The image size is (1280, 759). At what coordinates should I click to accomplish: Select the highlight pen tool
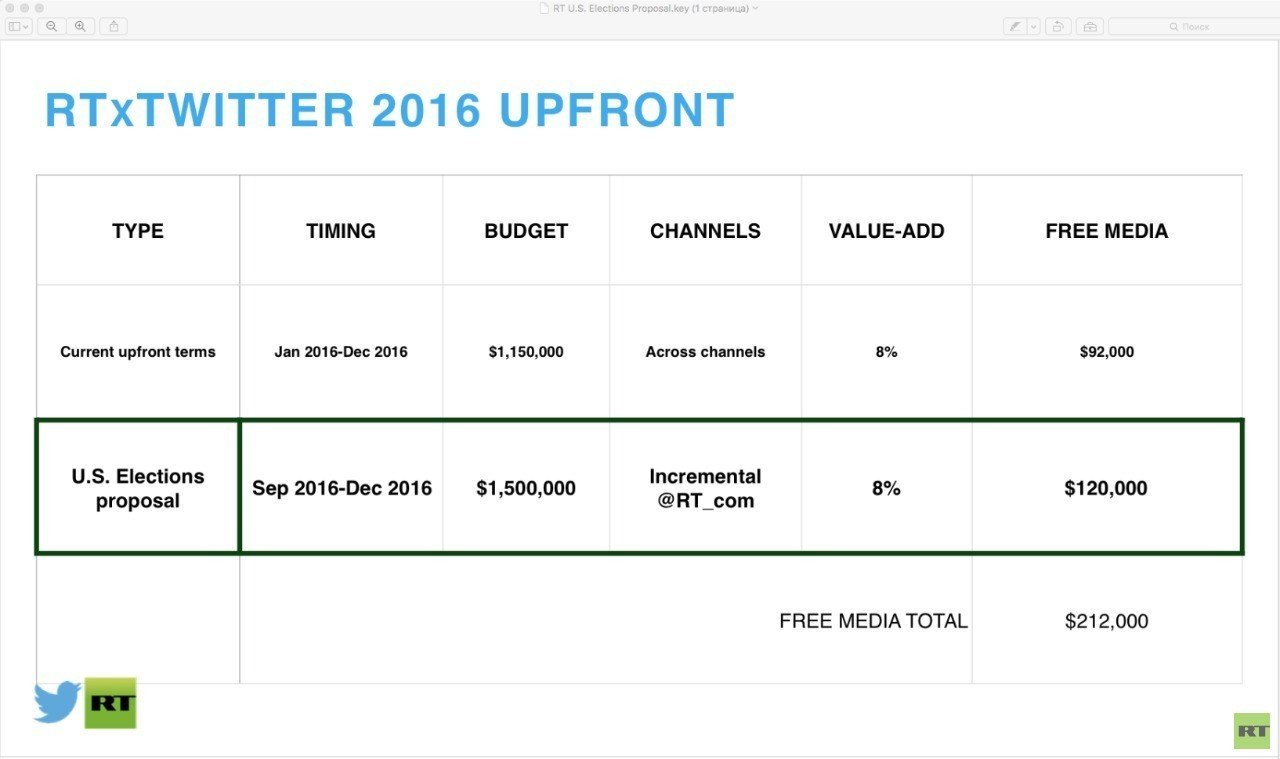pyautogui.click(x=1015, y=26)
